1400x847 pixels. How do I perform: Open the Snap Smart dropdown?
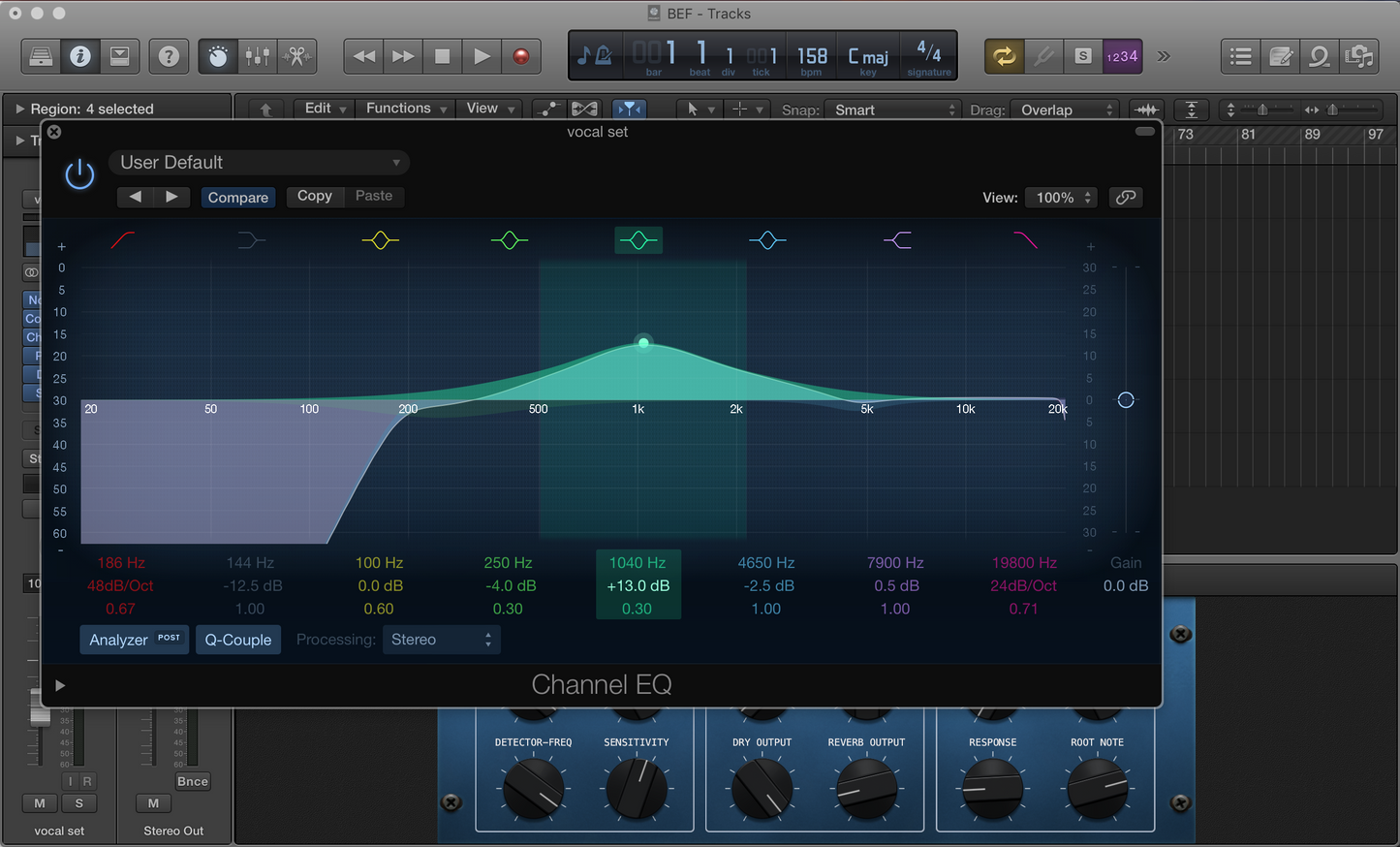click(x=891, y=110)
